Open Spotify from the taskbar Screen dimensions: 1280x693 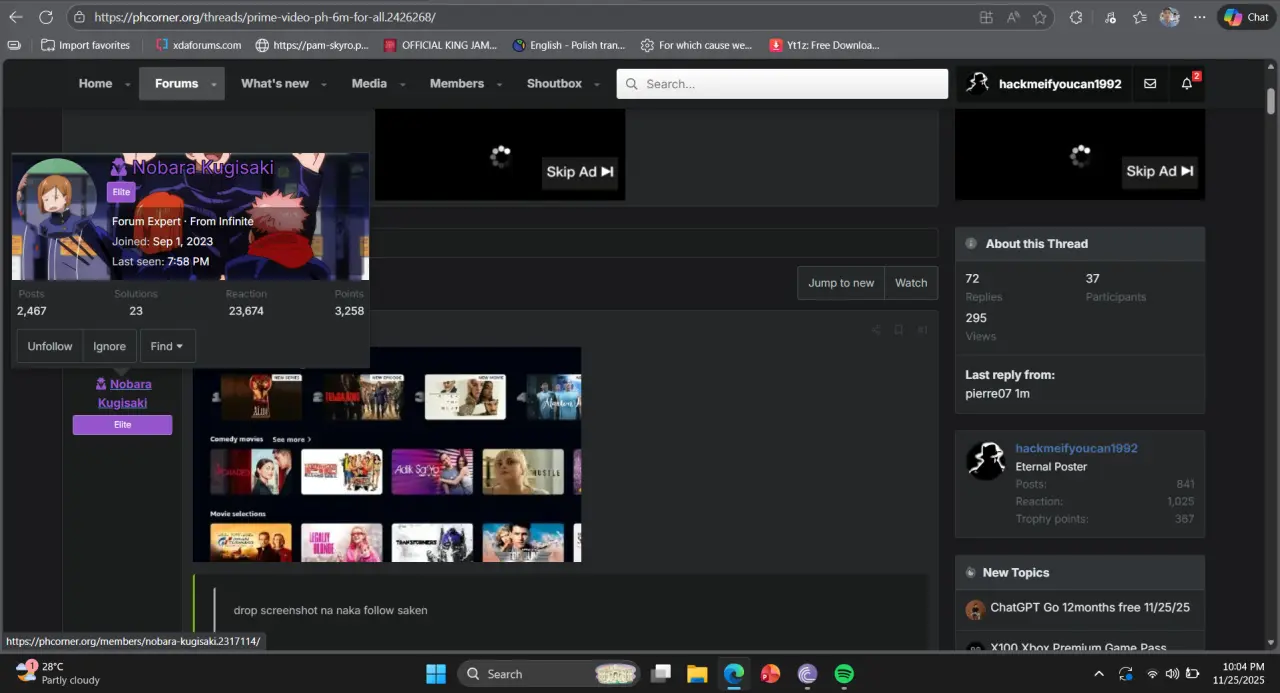click(x=844, y=674)
